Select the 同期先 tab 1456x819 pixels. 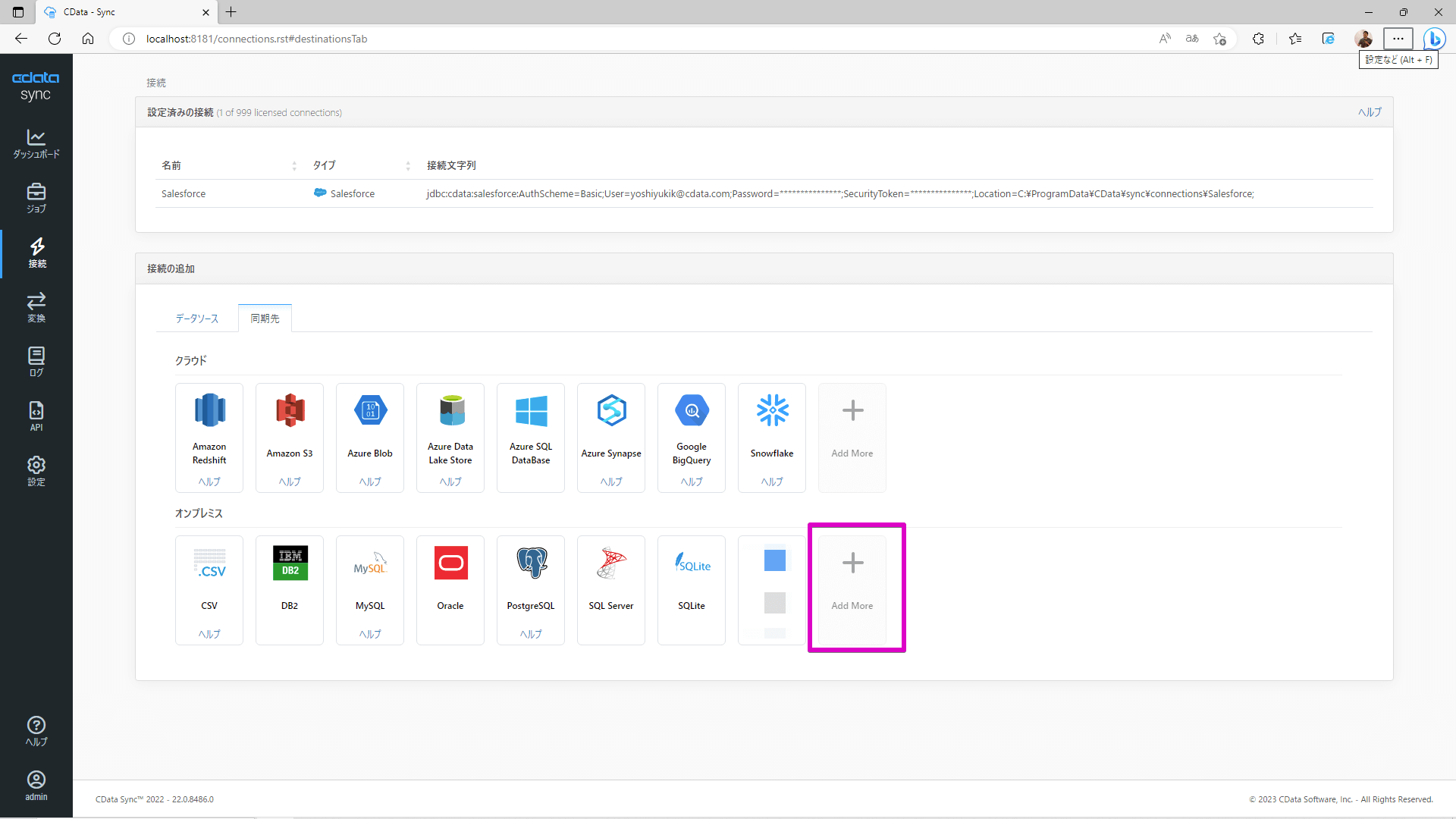point(265,318)
